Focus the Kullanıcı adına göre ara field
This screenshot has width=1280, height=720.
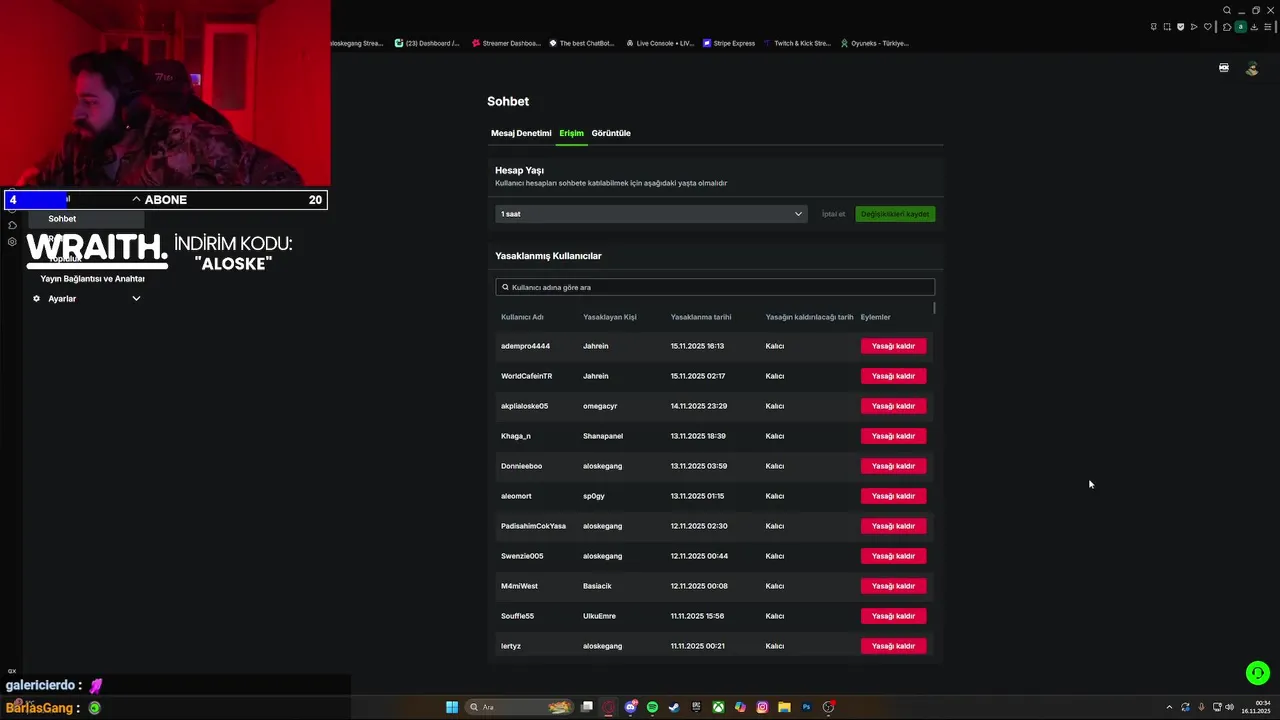click(715, 287)
